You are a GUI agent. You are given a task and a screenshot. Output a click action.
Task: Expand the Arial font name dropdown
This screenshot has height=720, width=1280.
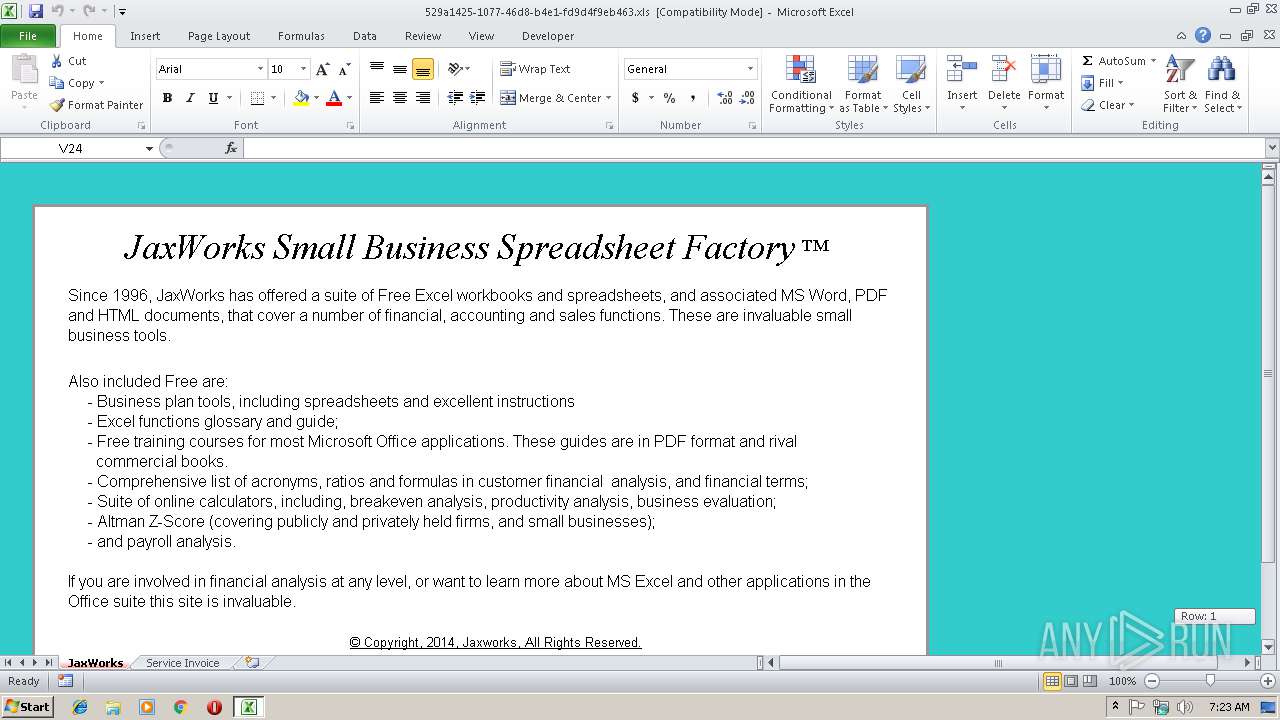click(260, 69)
